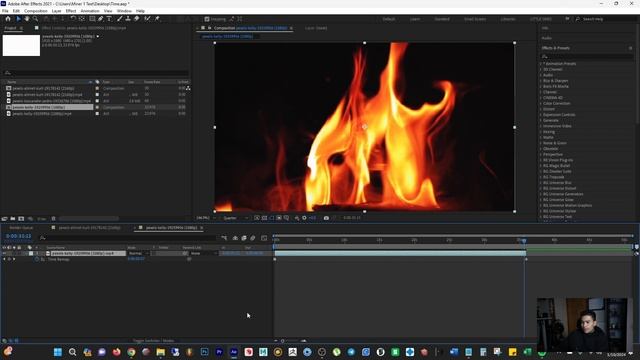Click the Toggle Switches / Modes button
This screenshot has height=360, width=640.
click(153, 340)
